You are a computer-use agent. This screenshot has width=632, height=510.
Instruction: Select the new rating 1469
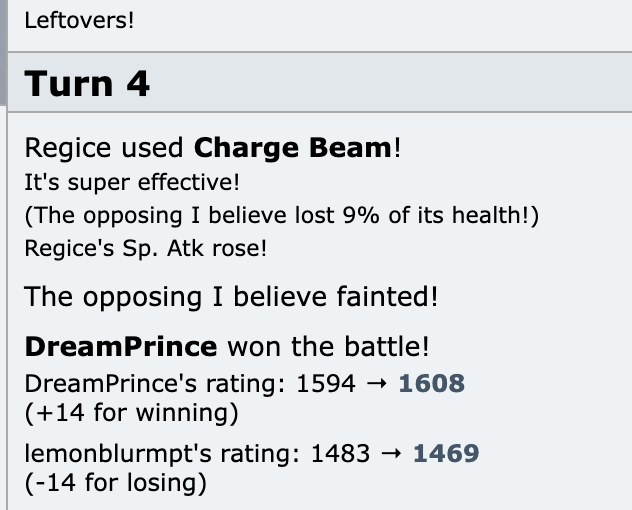tap(446, 453)
